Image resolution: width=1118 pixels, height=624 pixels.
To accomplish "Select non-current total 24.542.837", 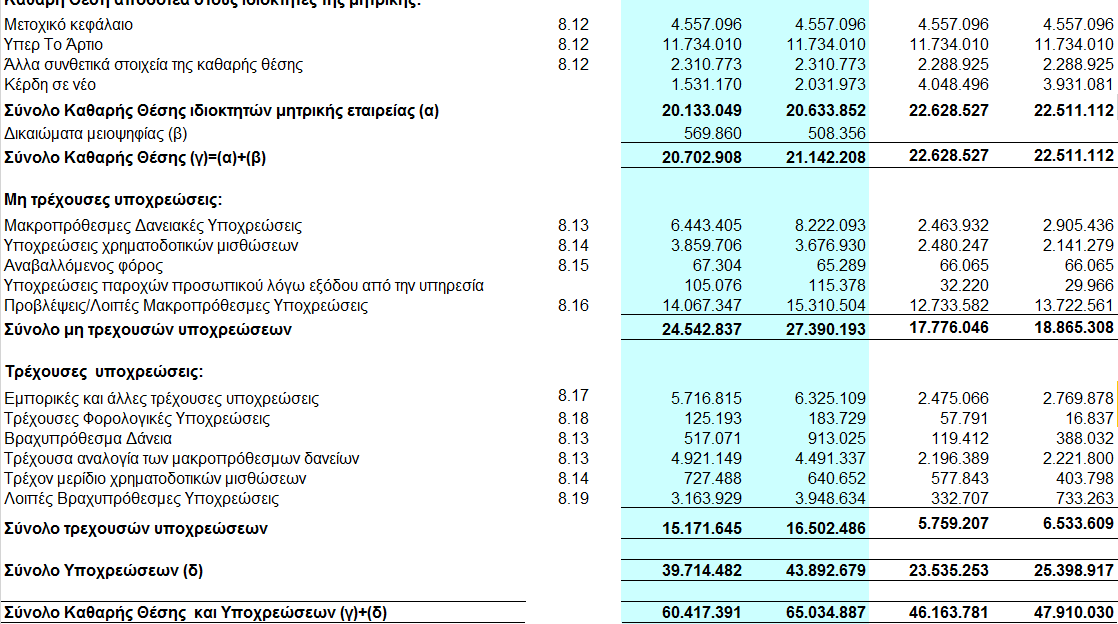I will [702, 329].
